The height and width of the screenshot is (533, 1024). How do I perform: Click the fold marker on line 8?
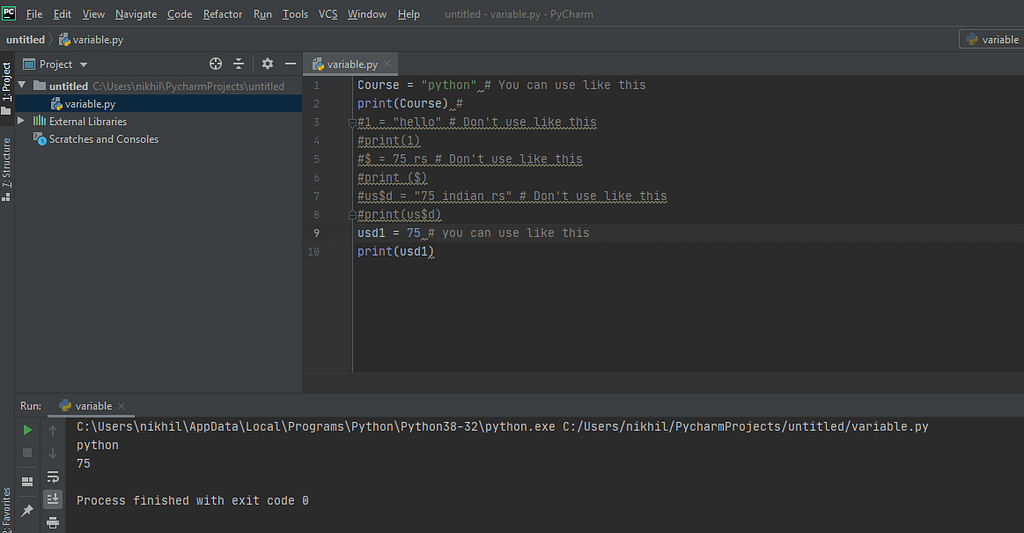tap(352, 214)
